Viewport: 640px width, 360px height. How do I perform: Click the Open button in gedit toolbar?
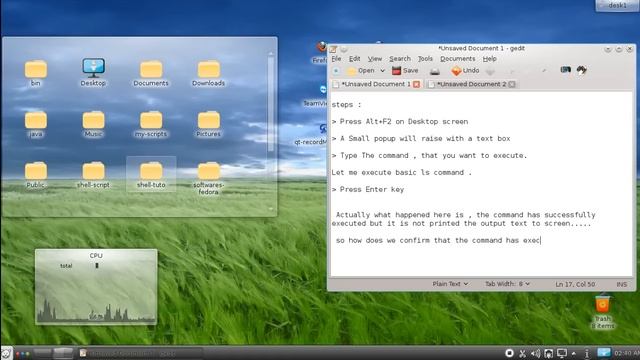(x=361, y=71)
